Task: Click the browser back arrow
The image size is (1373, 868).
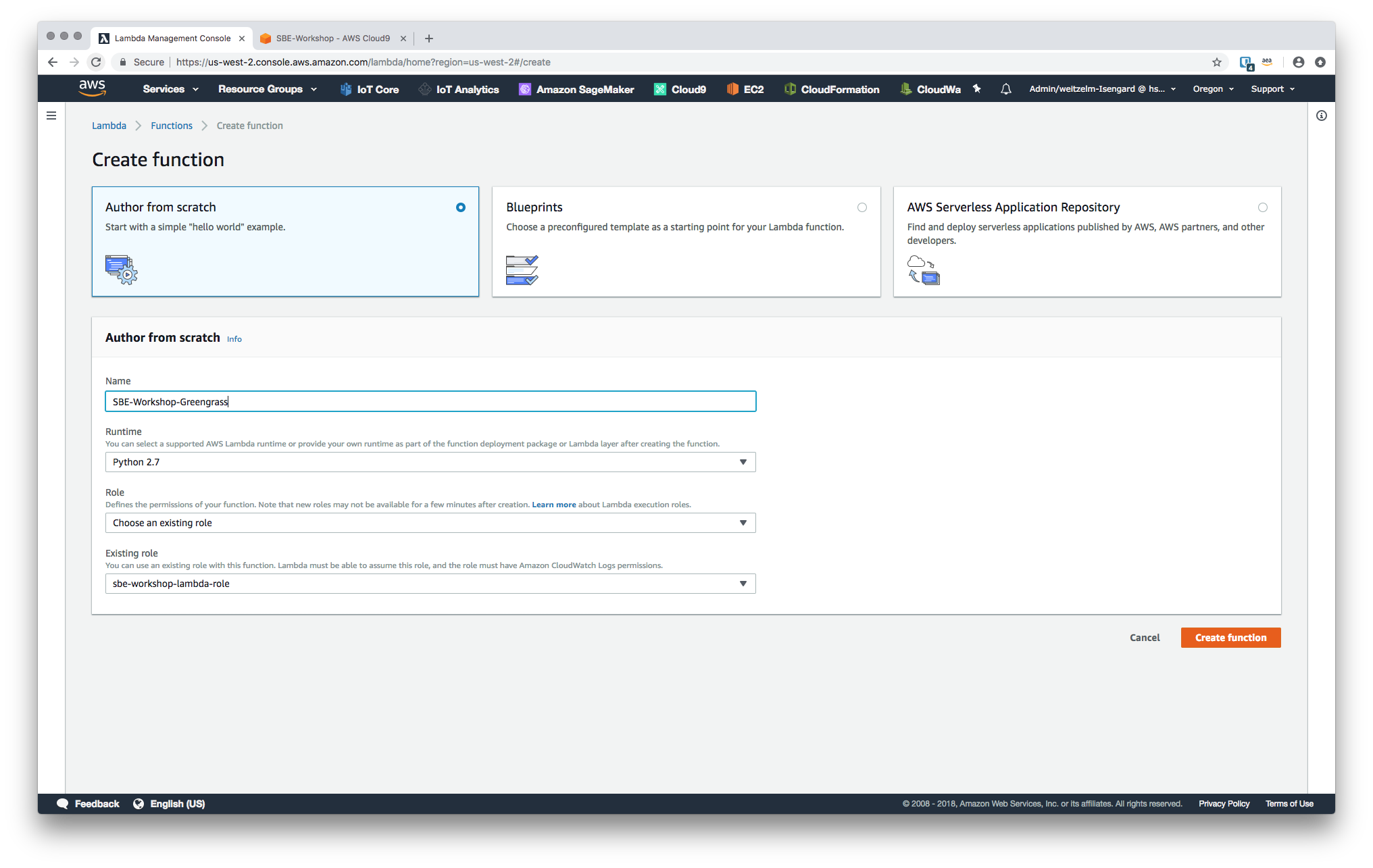Action: [x=53, y=62]
